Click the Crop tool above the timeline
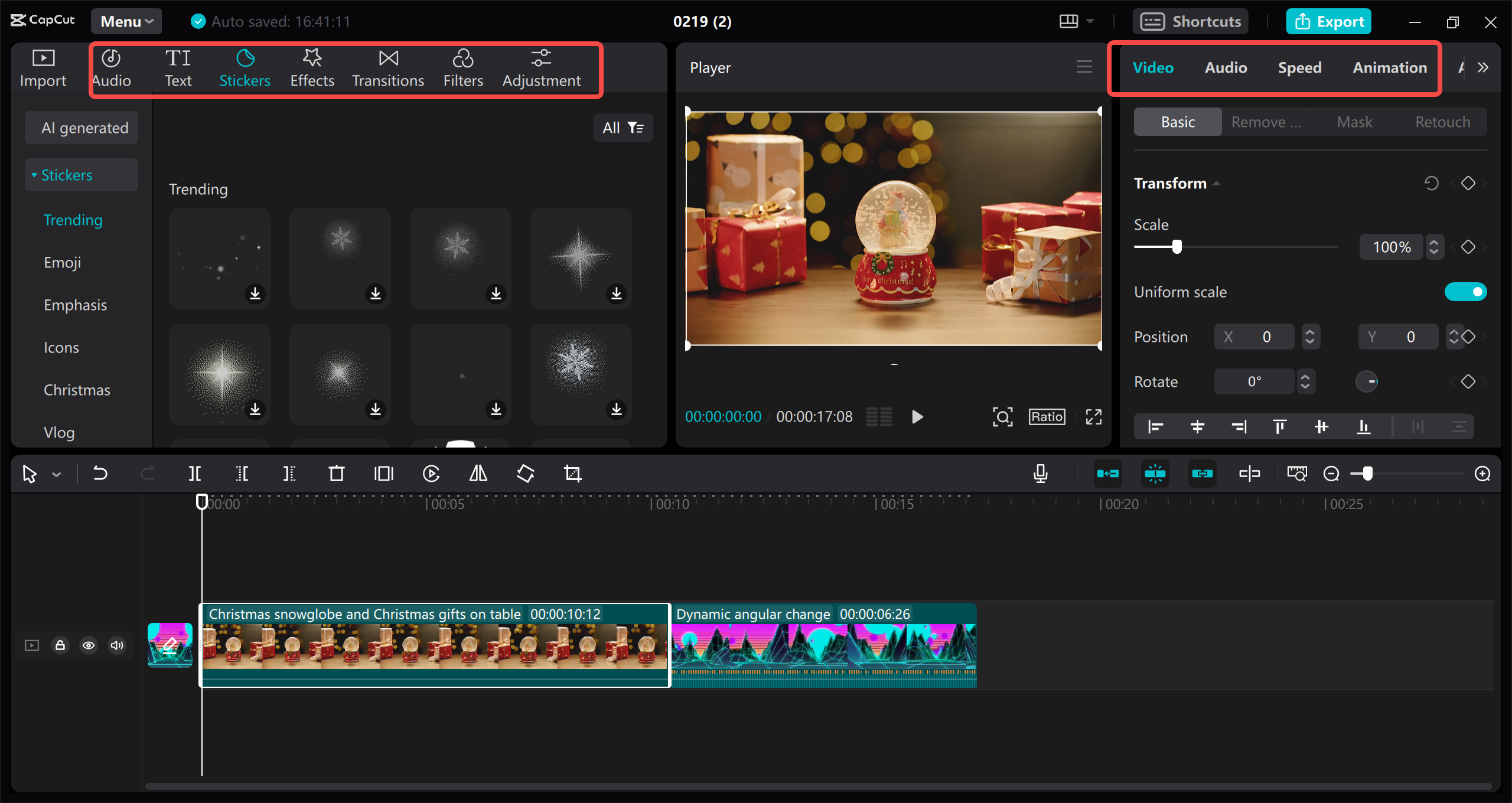The image size is (1512, 803). click(573, 473)
